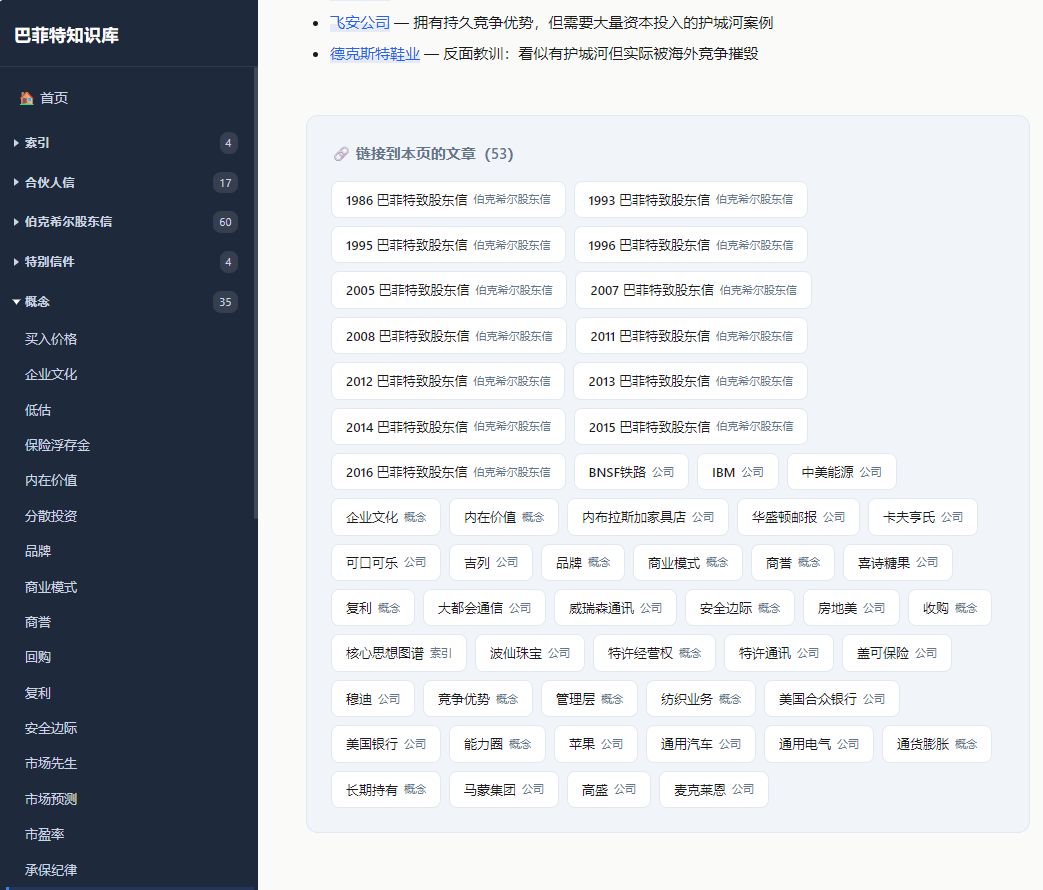Open the 2005 巴菲特致股东信 backlink

(x=449, y=290)
